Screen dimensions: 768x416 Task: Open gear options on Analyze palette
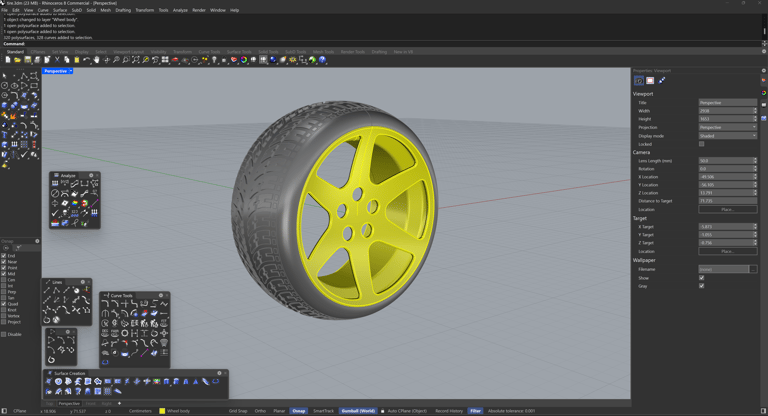click(91, 176)
